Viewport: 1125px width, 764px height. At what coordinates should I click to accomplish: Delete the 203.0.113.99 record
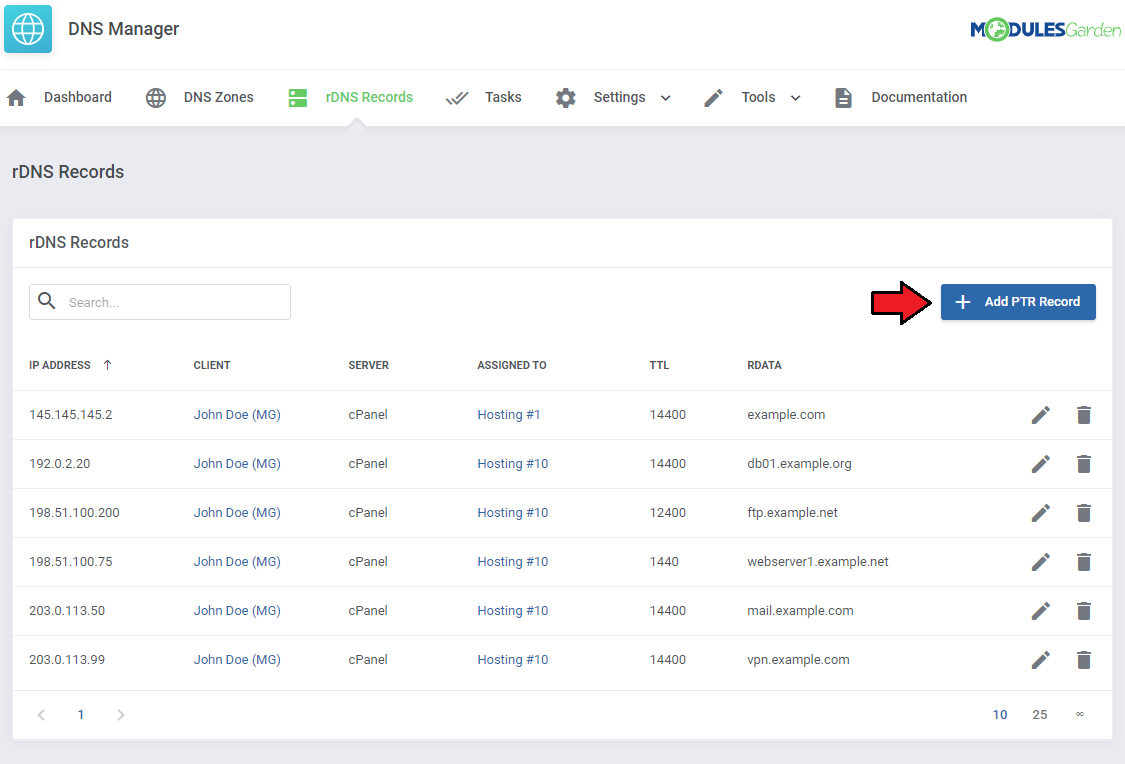[x=1084, y=660]
